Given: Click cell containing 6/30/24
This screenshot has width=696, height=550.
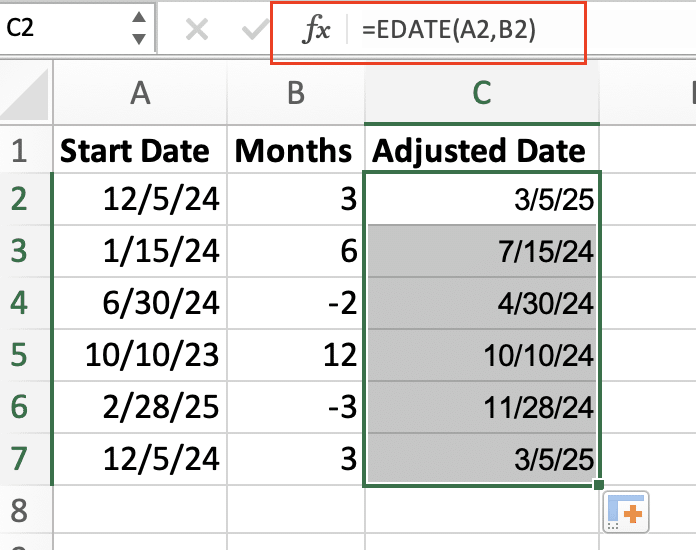Looking at the screenshot, I should coord(140,304).
